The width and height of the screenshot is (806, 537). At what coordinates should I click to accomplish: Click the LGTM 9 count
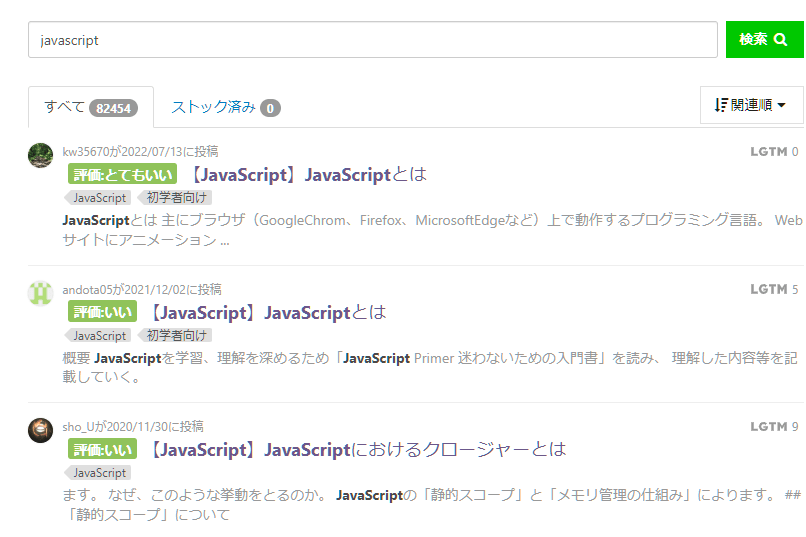(774, 427)
